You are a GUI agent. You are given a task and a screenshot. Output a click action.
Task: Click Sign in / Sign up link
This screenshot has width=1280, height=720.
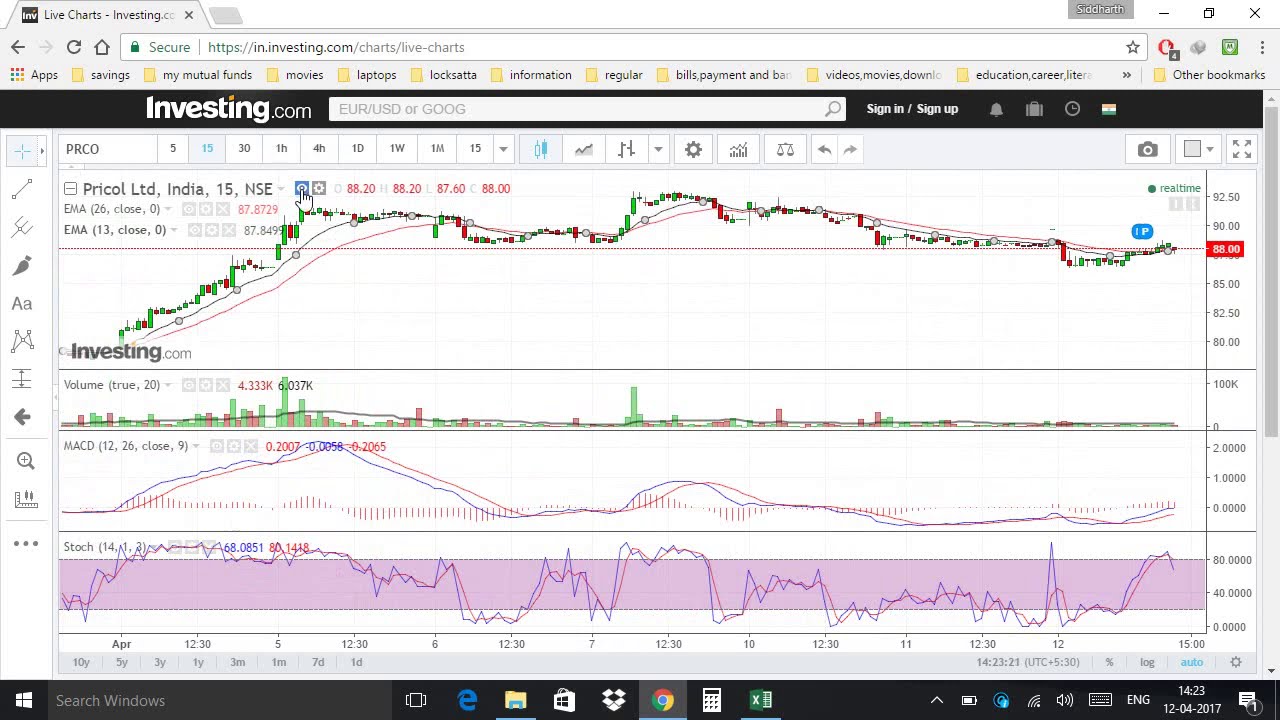coord(912,109)
